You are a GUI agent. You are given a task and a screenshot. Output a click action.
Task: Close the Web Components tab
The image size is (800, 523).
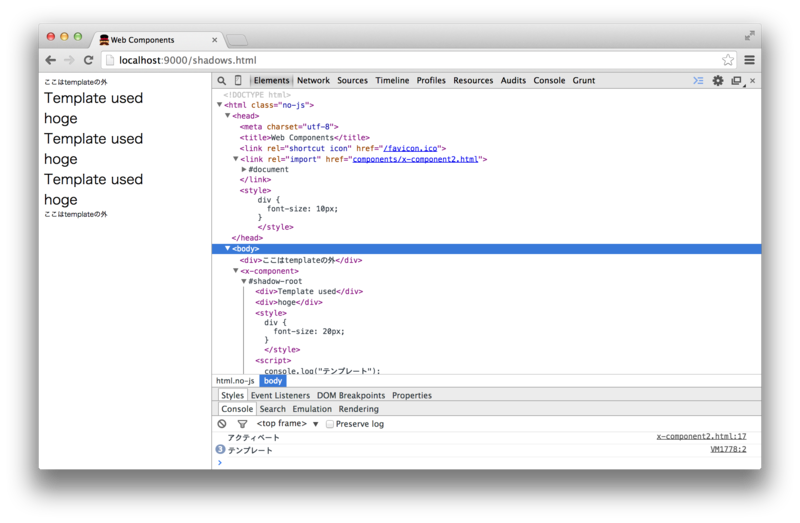point(214,40)
